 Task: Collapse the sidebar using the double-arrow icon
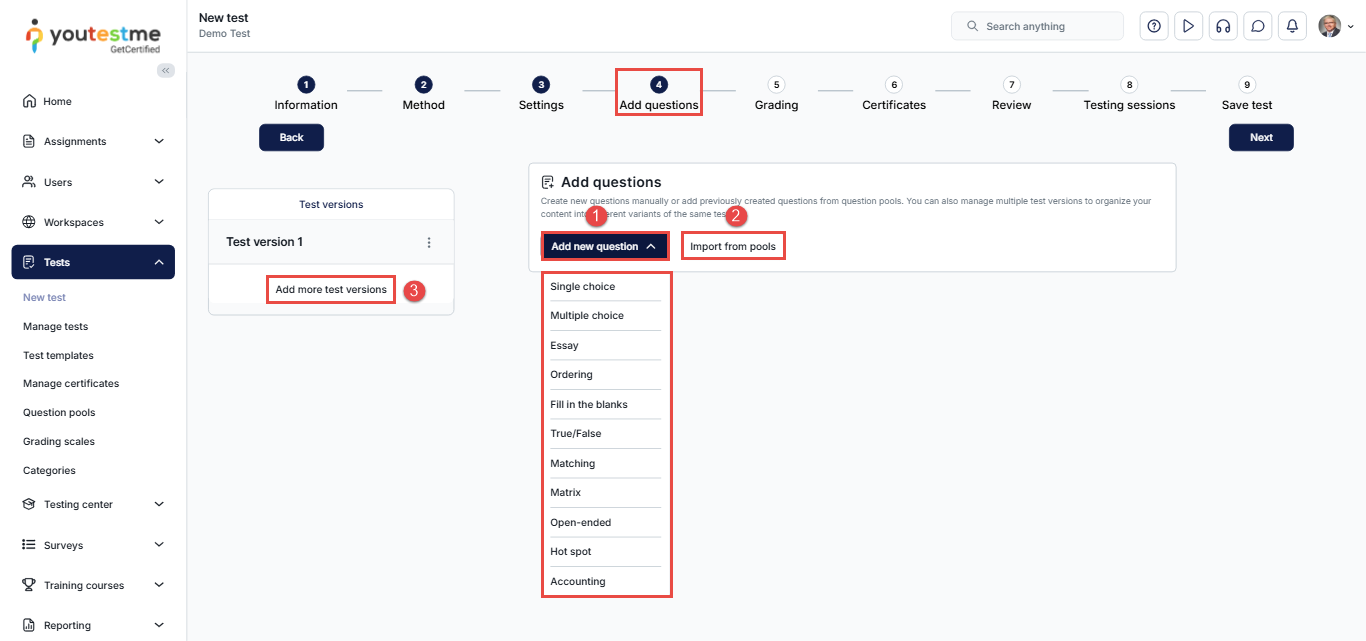point(166,70)
